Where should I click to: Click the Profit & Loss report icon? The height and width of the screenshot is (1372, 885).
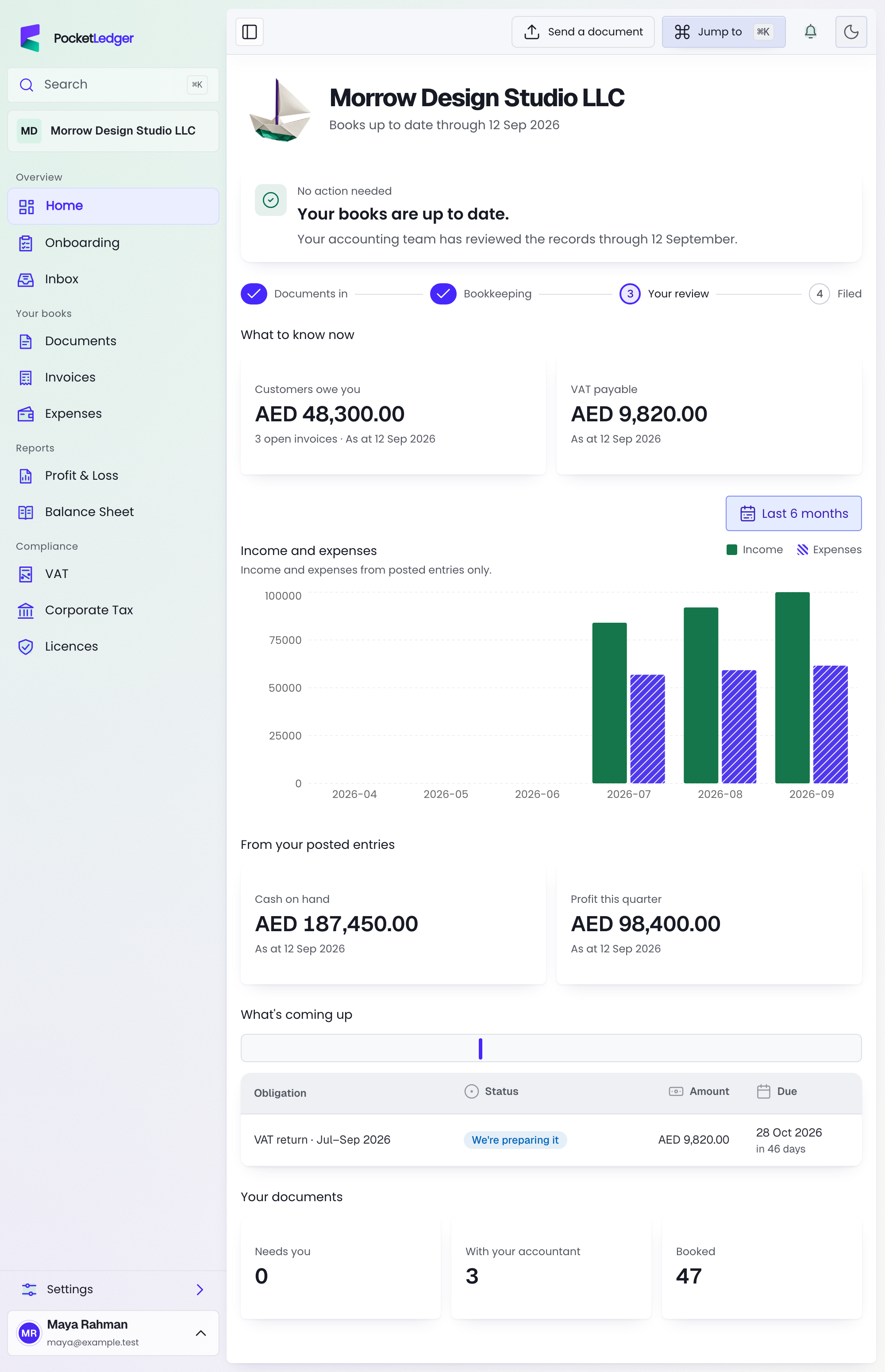(x=26, y=476)
